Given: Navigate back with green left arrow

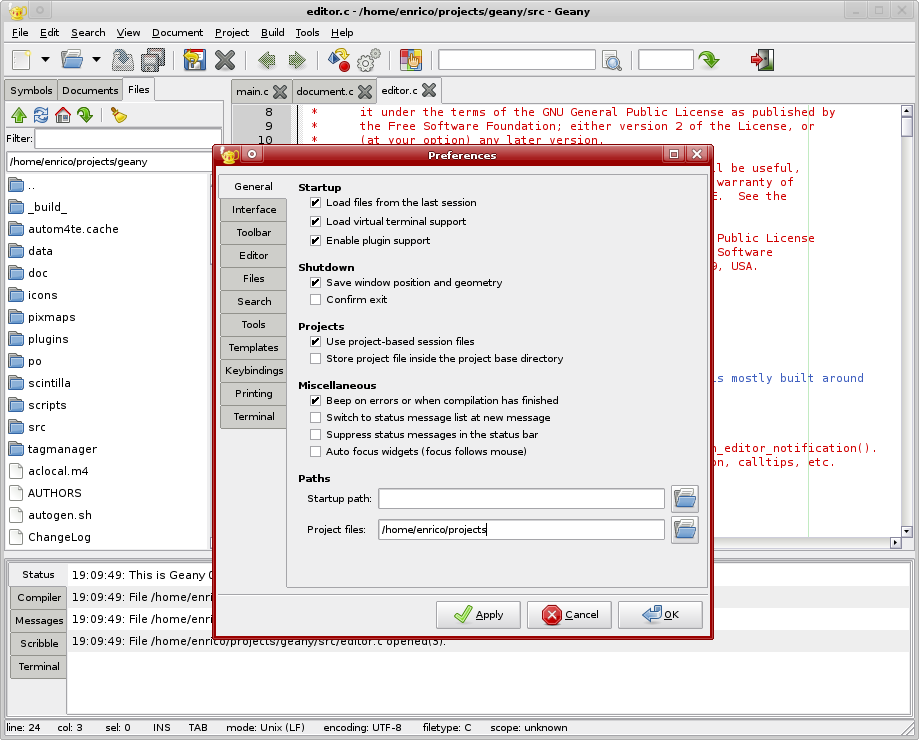Looking at the screenshot, I should click(267, 60).
